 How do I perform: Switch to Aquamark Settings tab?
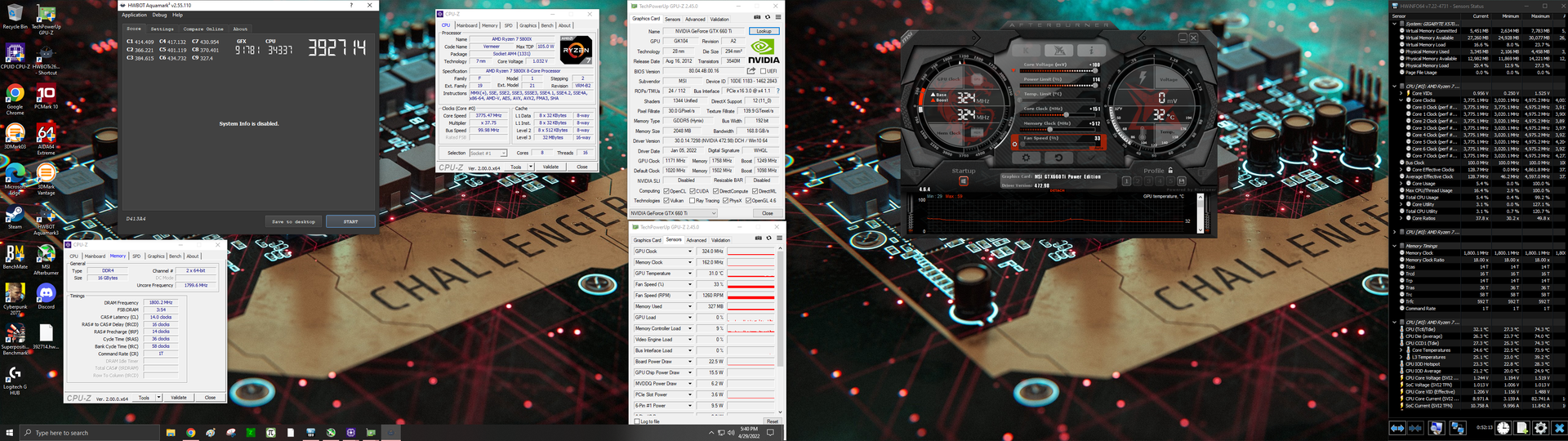(162, 29)
